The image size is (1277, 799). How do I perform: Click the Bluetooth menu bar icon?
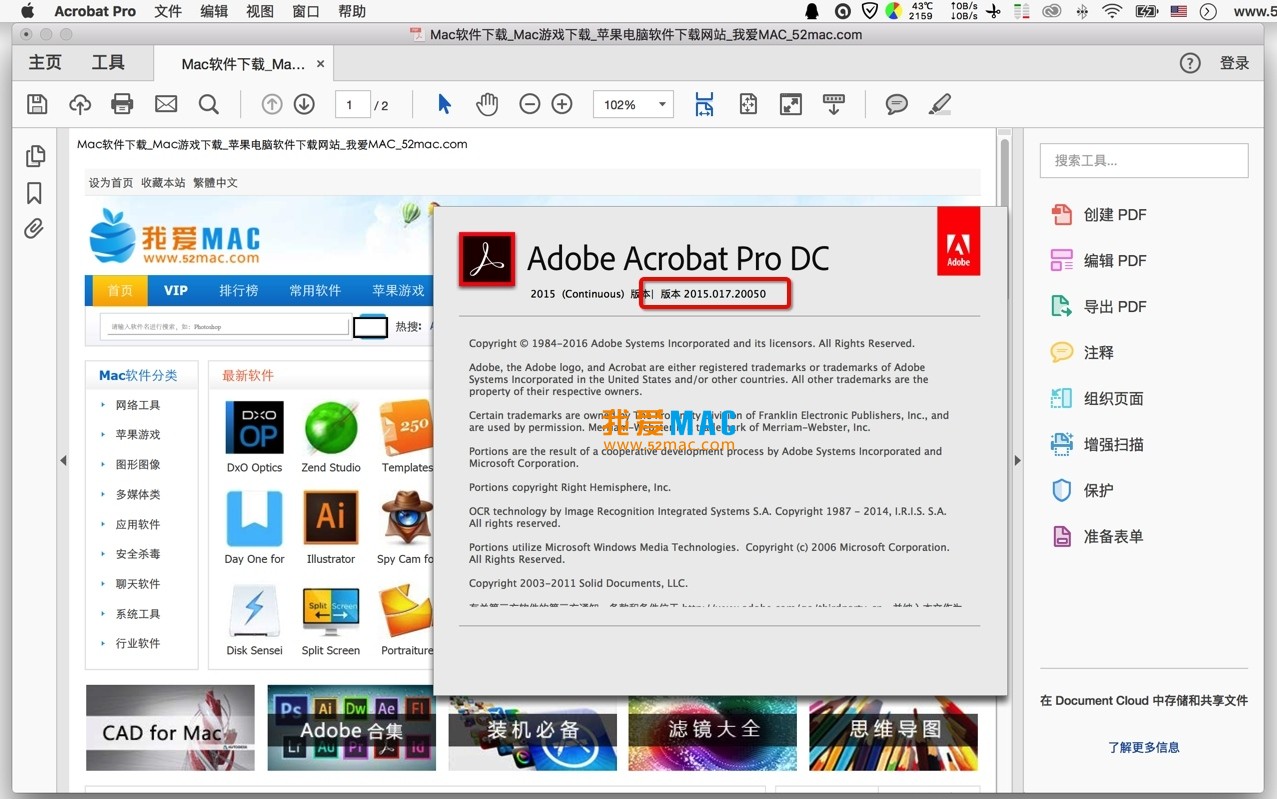point(1082,11)
